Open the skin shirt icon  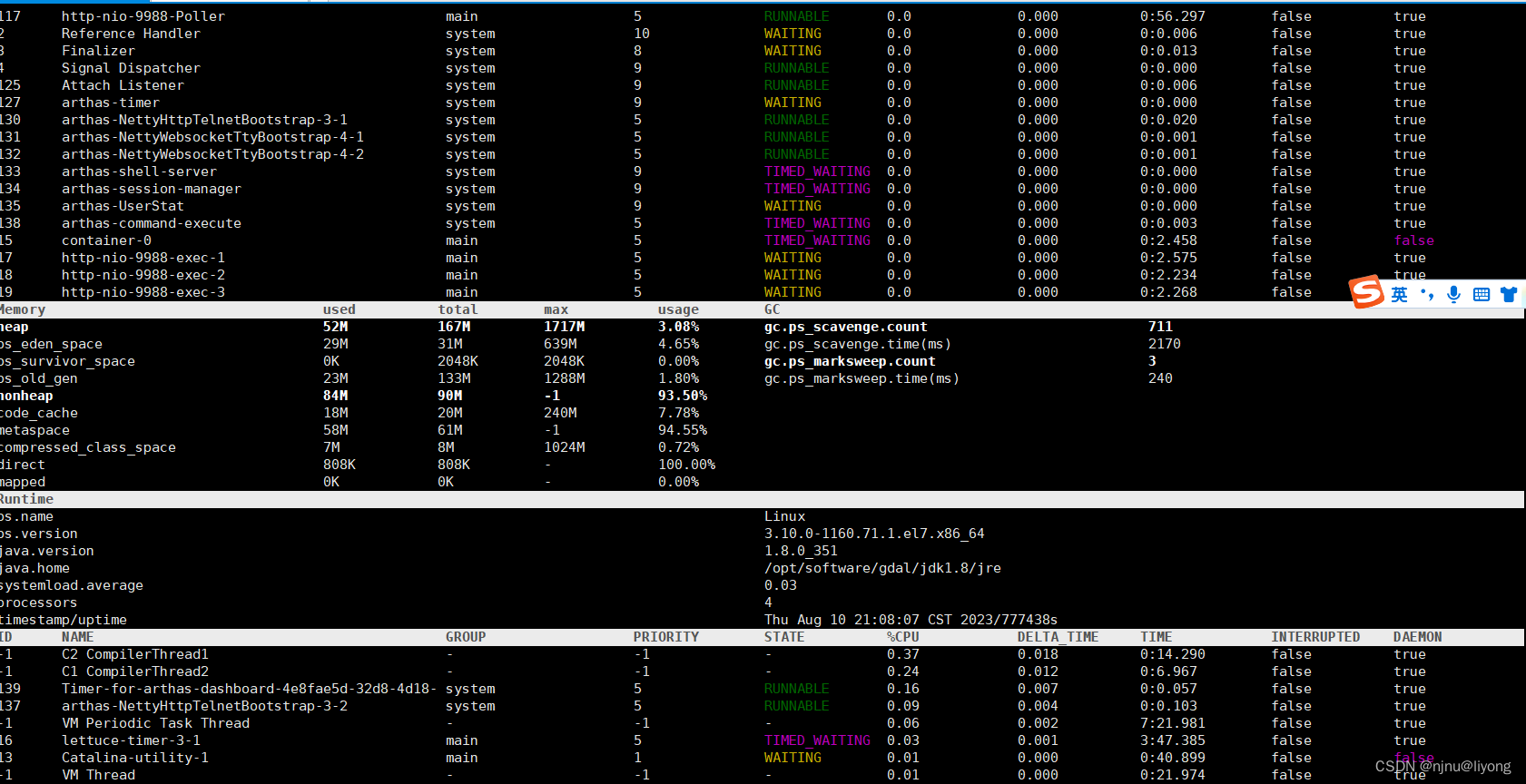tap(1509, 294)
